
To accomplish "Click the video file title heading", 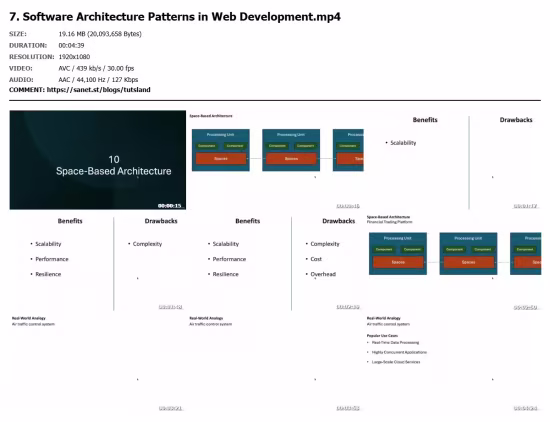I will pyautogui.click(x=175, y=16).
